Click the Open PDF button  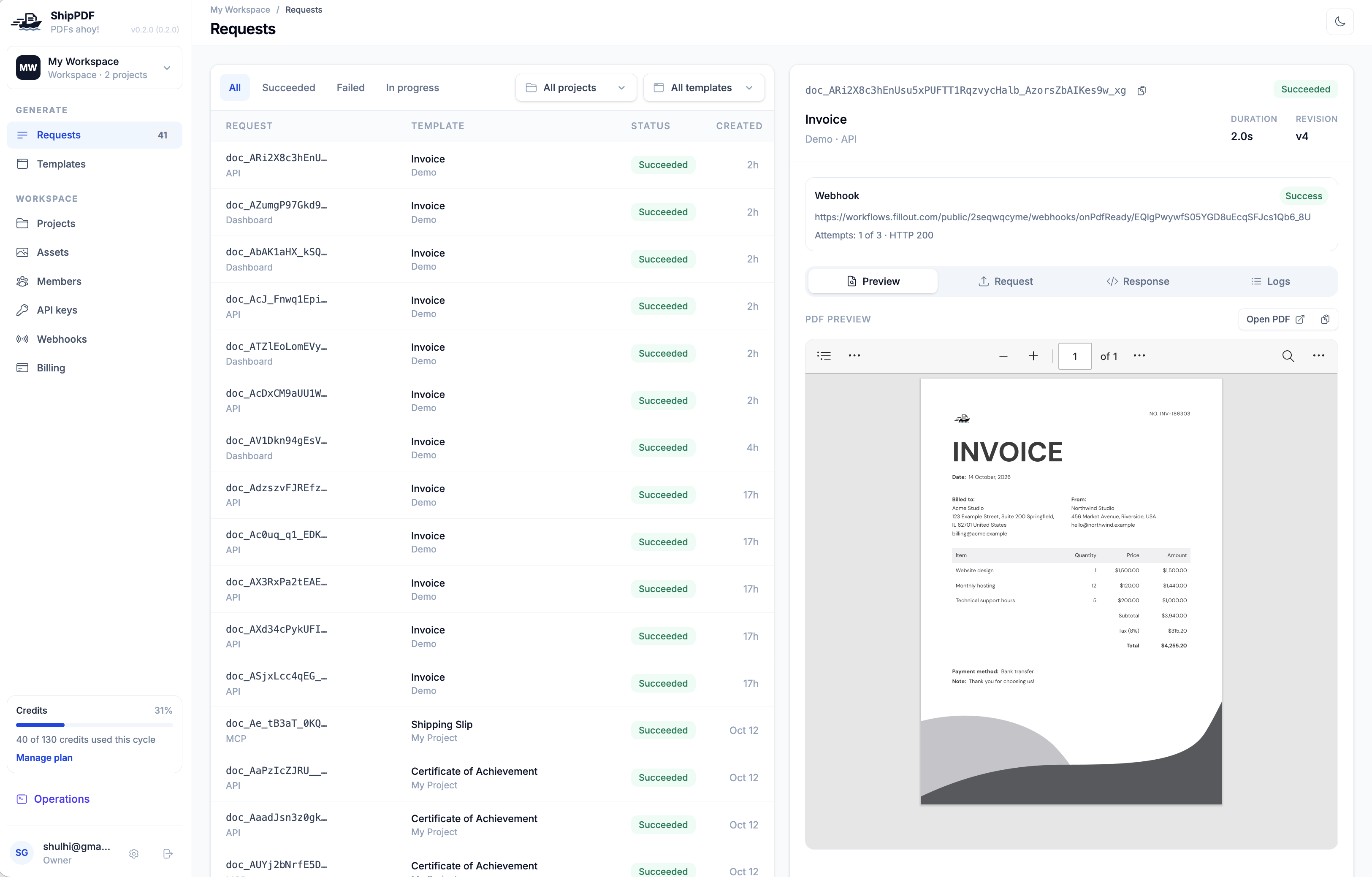(1275, 319)
